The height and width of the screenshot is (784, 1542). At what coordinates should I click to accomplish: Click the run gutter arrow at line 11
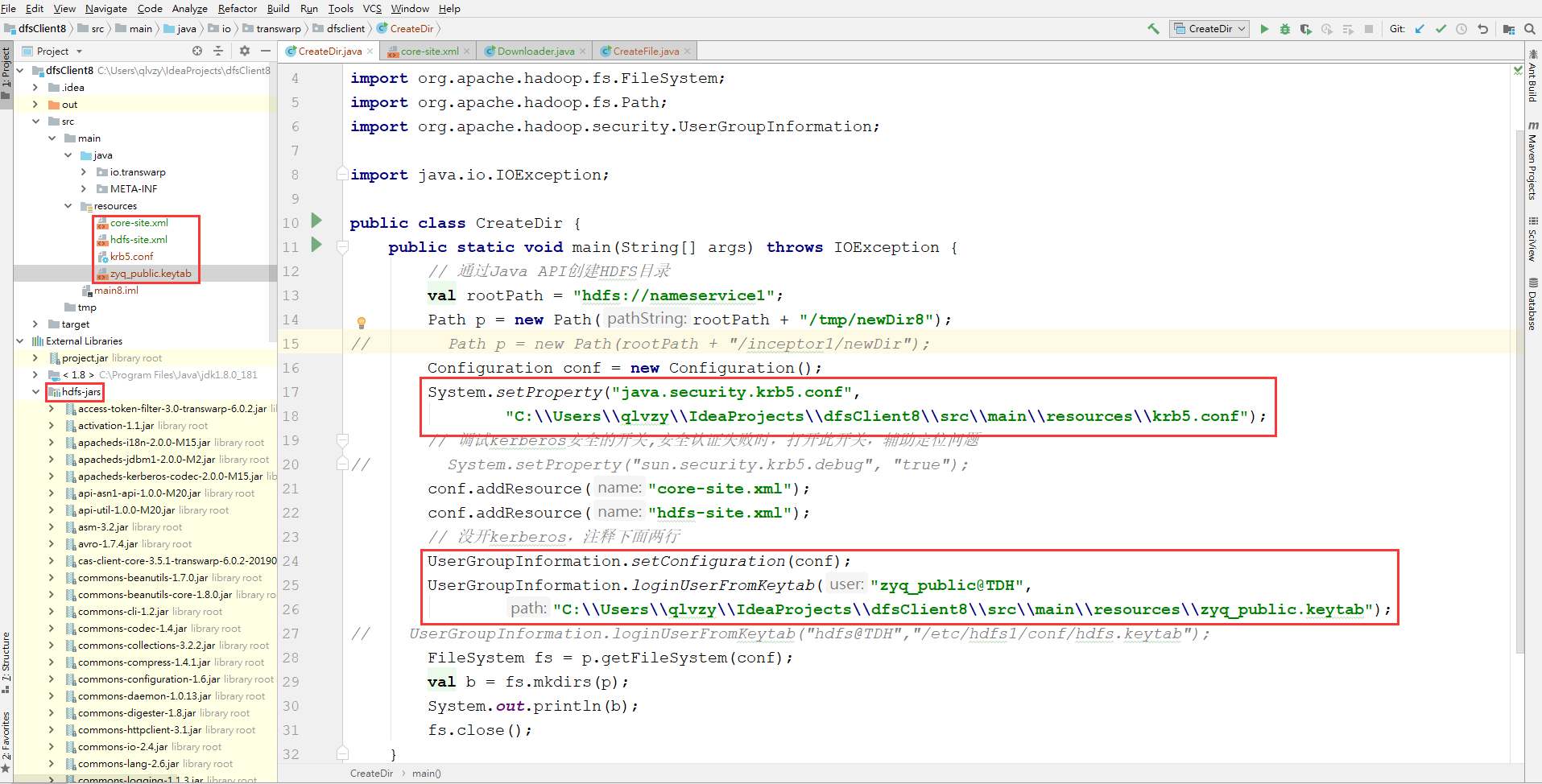point(316,245)
